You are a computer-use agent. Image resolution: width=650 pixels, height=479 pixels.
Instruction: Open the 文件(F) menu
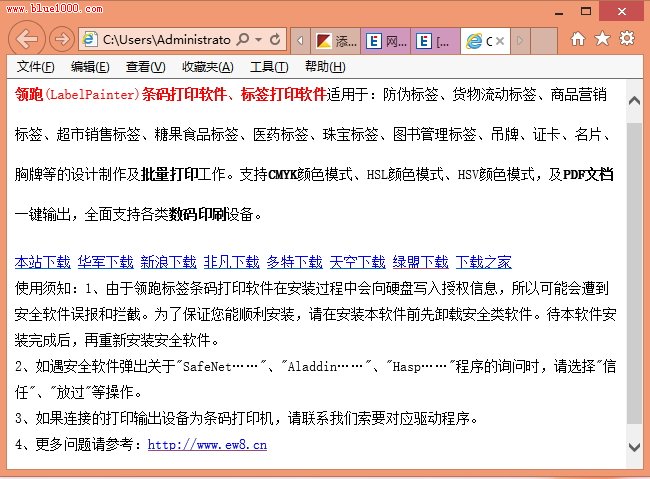35,67
